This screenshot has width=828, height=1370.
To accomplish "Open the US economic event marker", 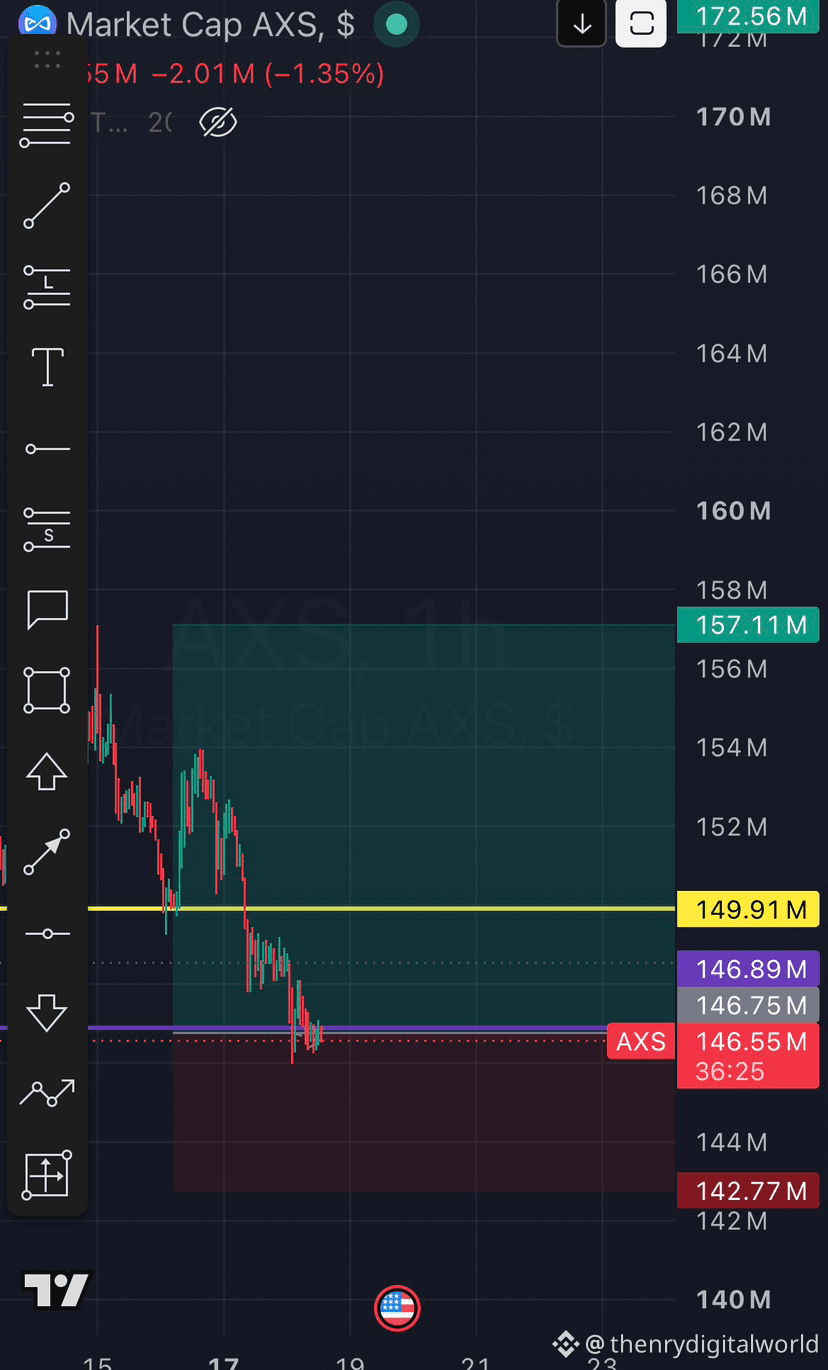I will point(397,1307).
